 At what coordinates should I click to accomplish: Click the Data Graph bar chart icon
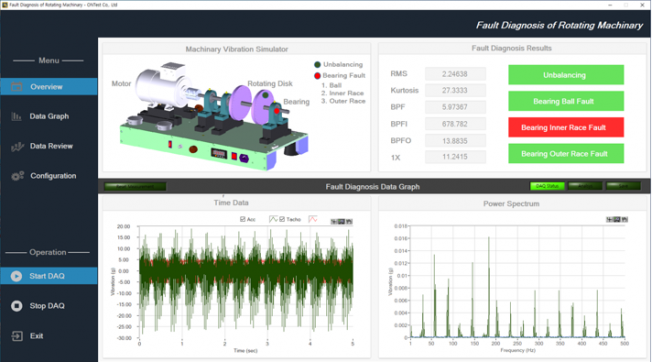pyautogui.click(x=17, y=116)
